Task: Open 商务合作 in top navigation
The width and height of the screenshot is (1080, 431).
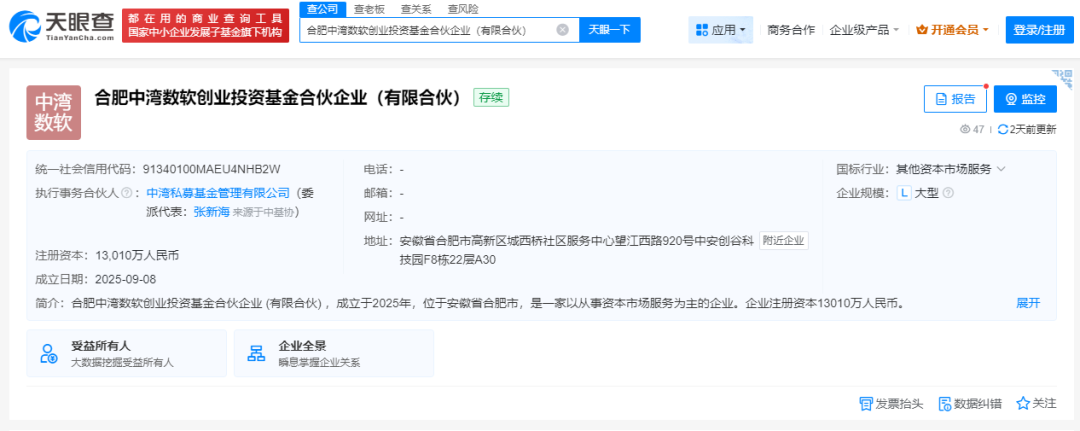Action: click(791, 30)
